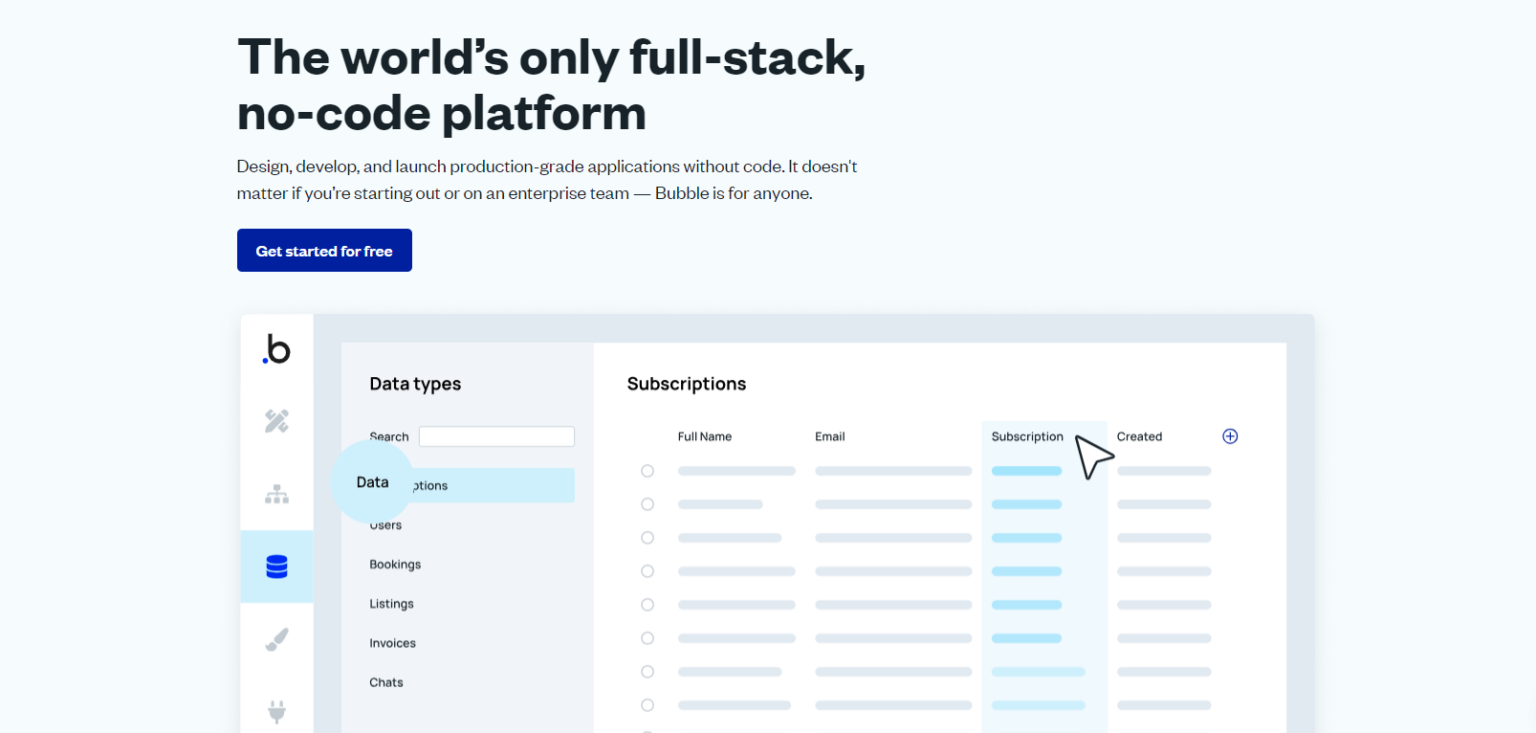
Task: Select the blue Data database icon
Action: [277, 566]
